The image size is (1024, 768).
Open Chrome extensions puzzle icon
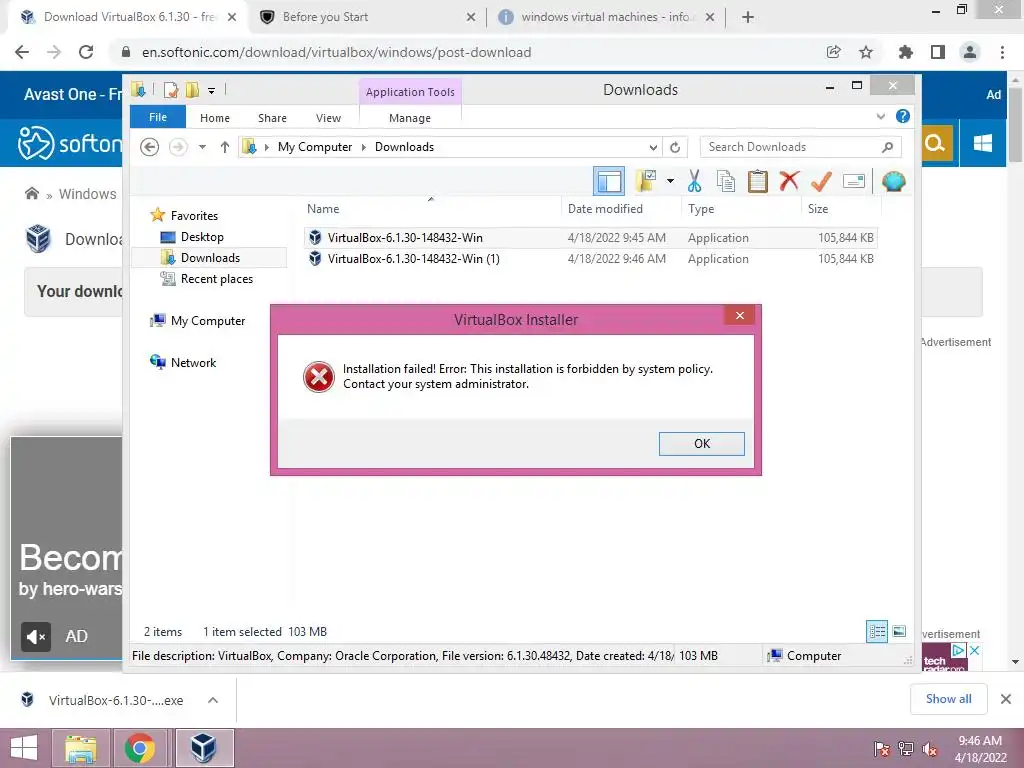(905, 52)
